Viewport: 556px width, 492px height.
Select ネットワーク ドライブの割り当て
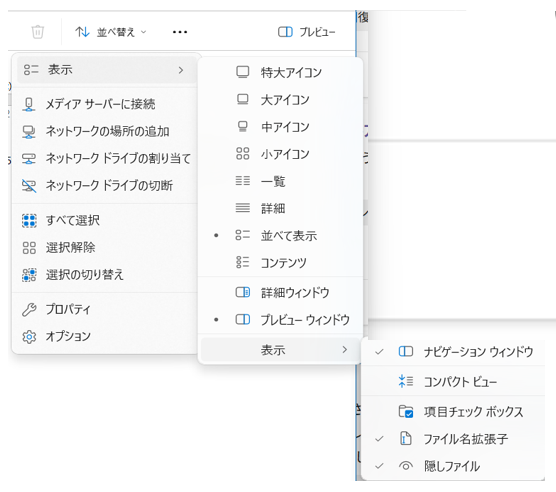(x=105, y=158)
